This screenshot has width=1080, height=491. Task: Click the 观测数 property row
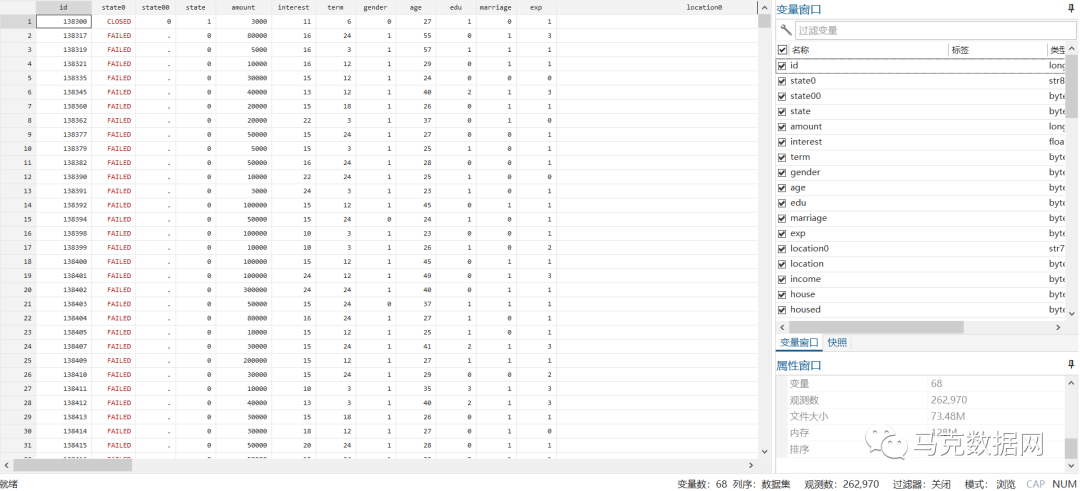921,400
